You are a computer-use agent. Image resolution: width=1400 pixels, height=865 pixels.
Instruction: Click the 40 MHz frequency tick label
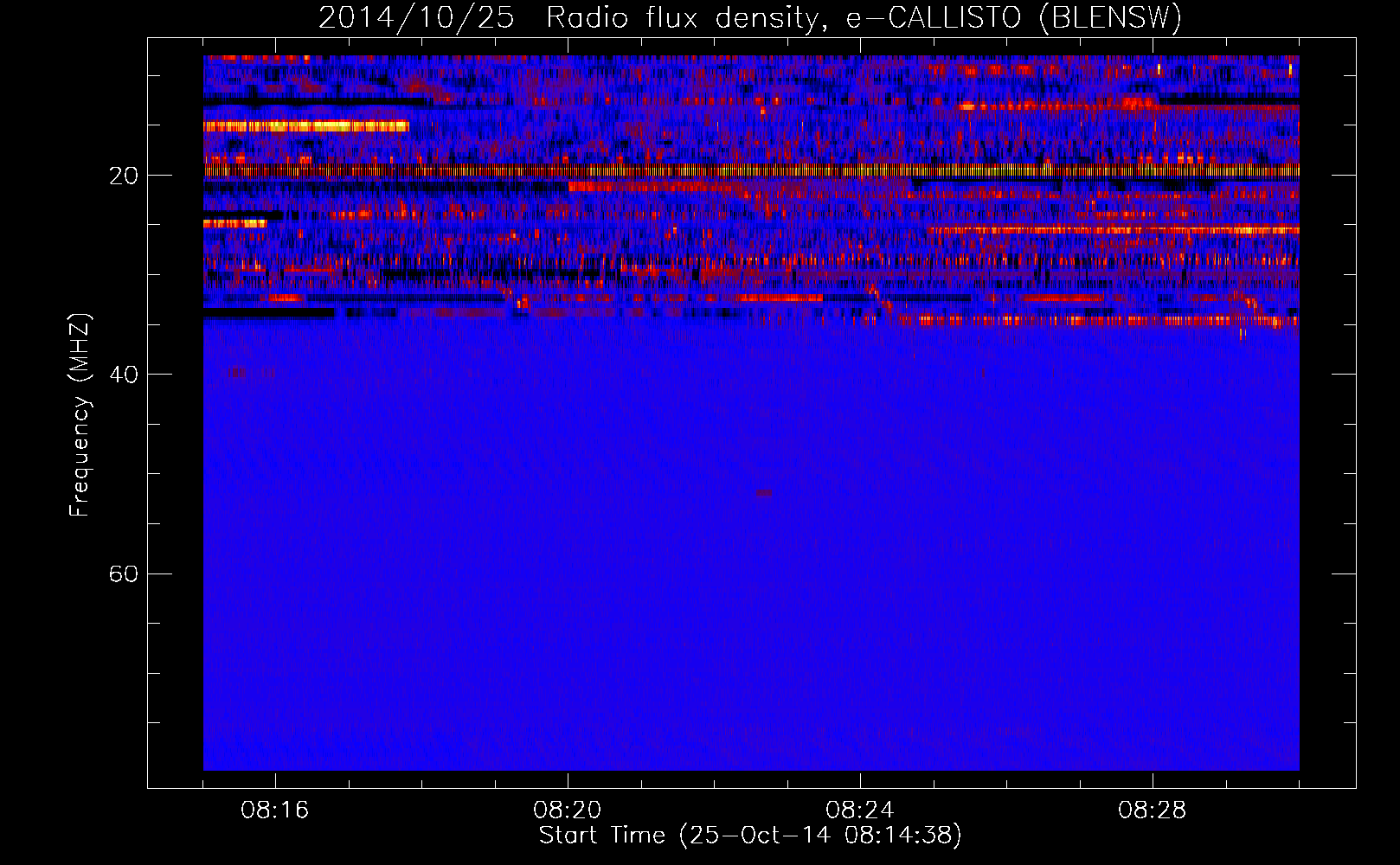click(123, 375)
